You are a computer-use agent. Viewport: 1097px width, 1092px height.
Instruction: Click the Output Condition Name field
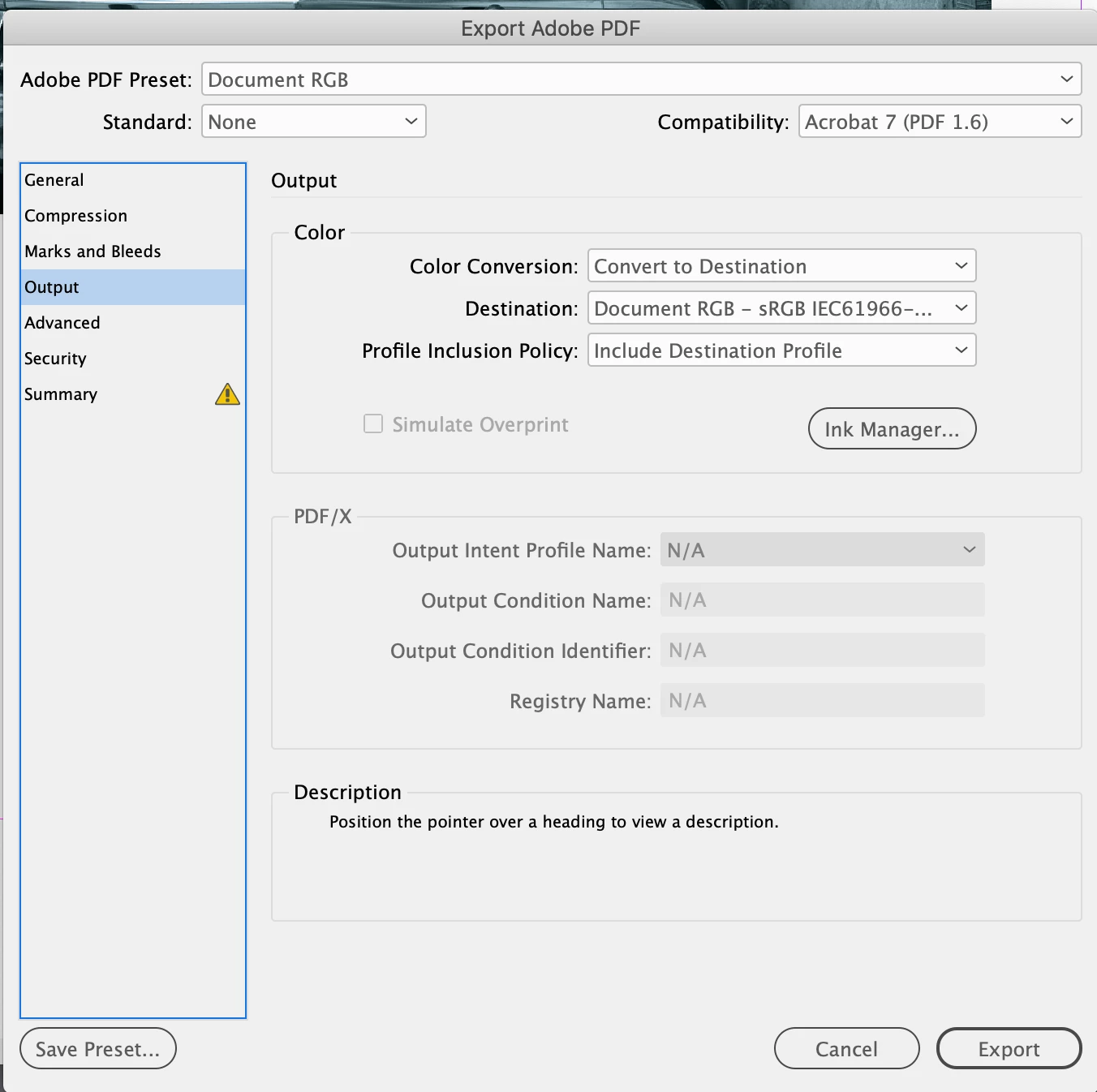click(x=822, y=600)
